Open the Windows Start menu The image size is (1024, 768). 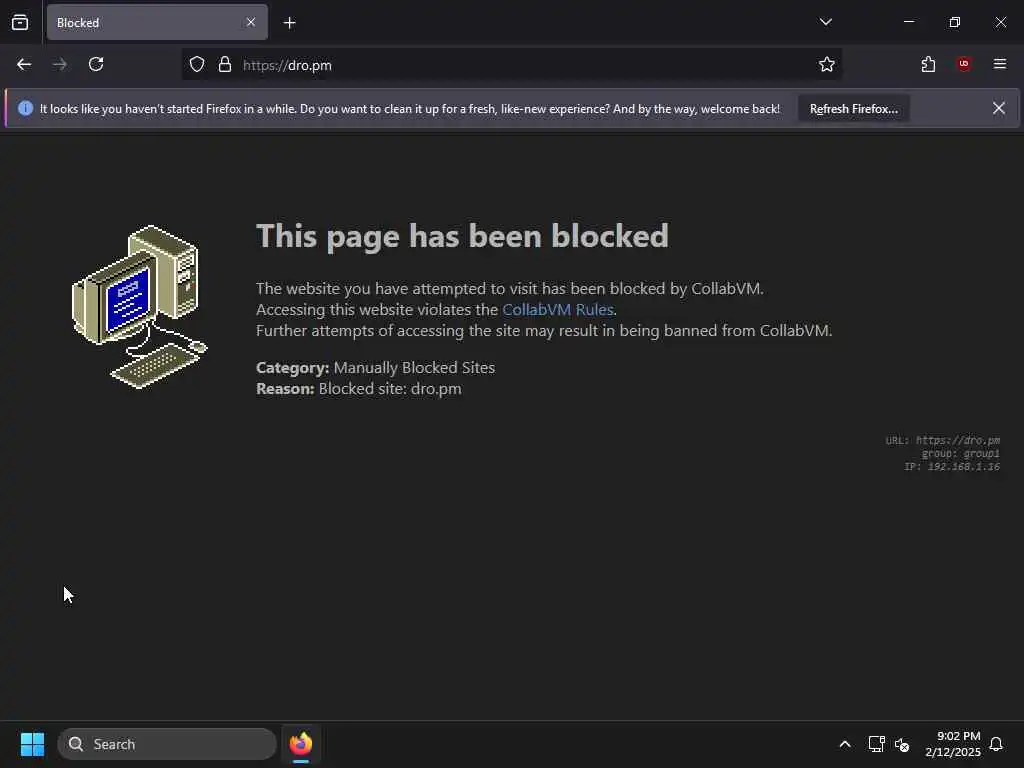(32, 744)
